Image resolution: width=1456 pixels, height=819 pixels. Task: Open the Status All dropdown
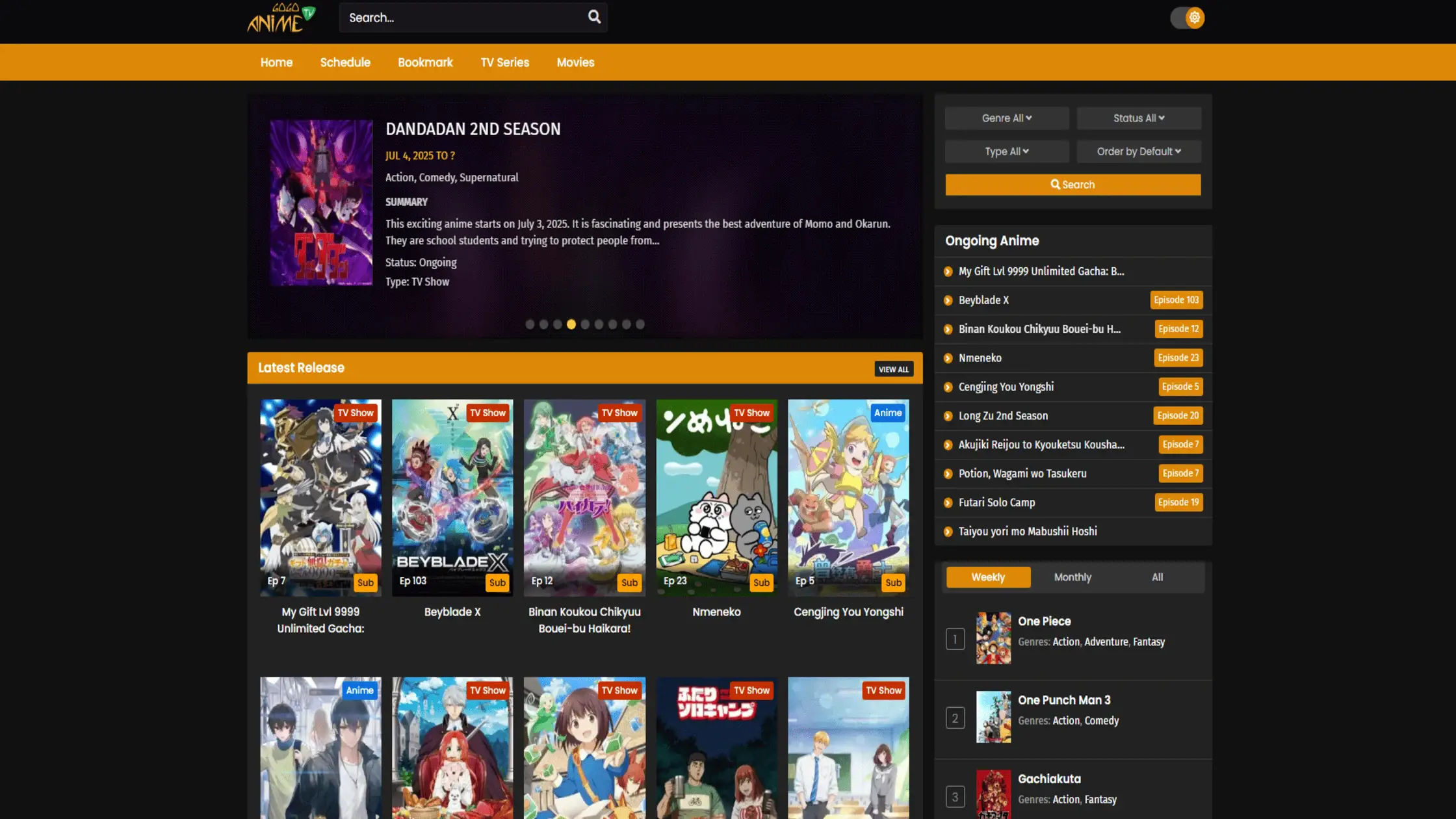1139,118
